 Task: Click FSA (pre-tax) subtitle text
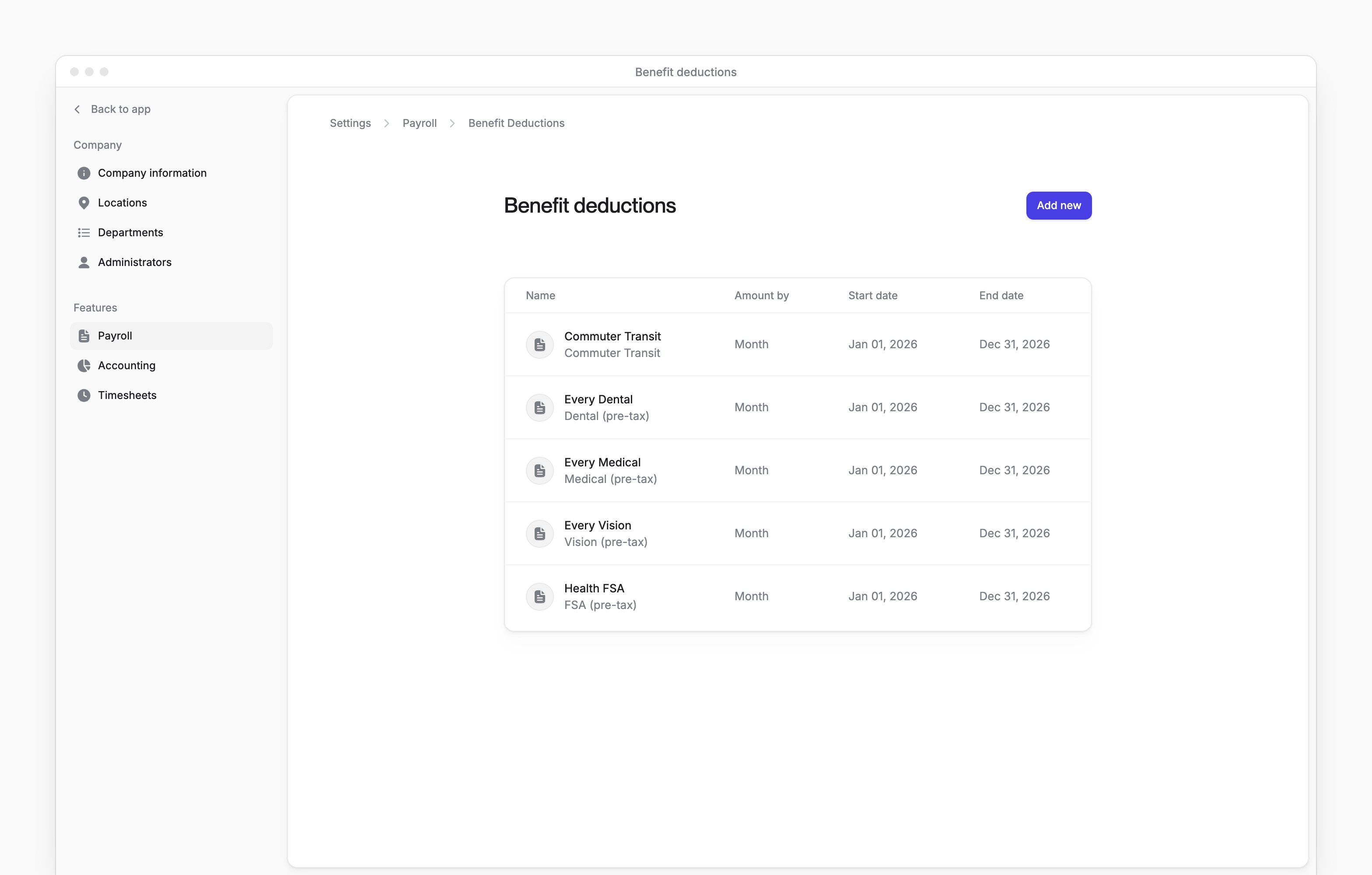[x=601, y=605]
